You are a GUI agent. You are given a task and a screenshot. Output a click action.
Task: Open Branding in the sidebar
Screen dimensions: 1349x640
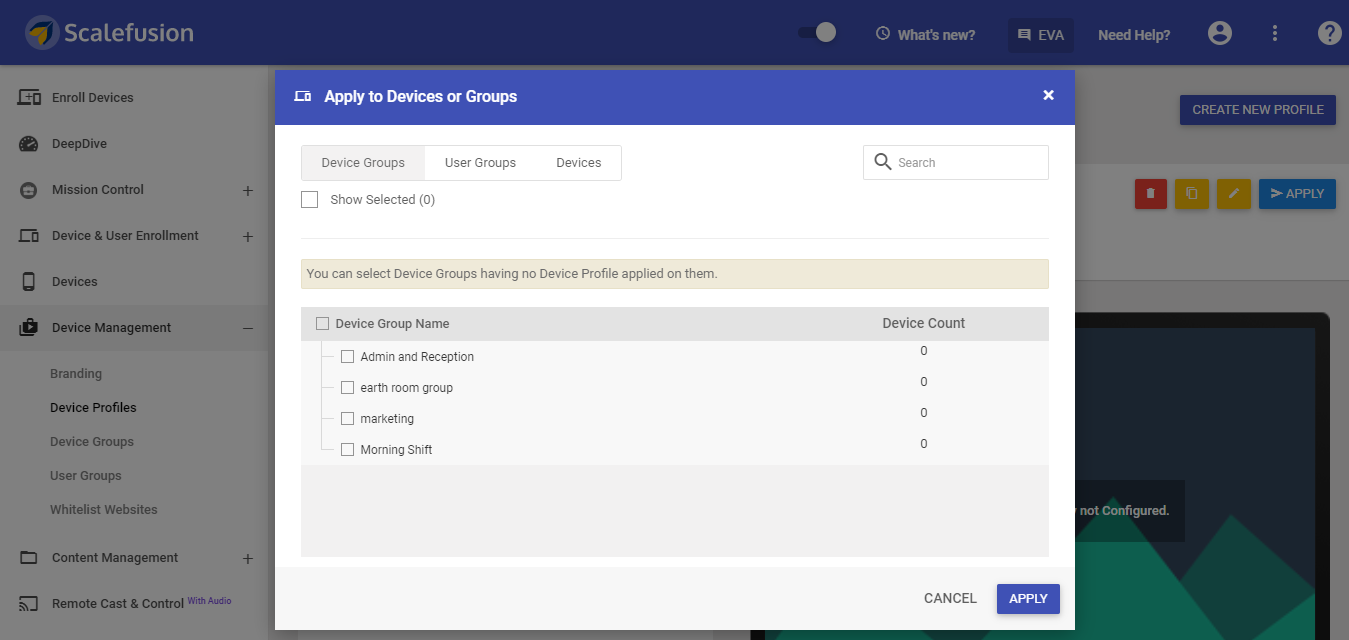click(76, 374)
